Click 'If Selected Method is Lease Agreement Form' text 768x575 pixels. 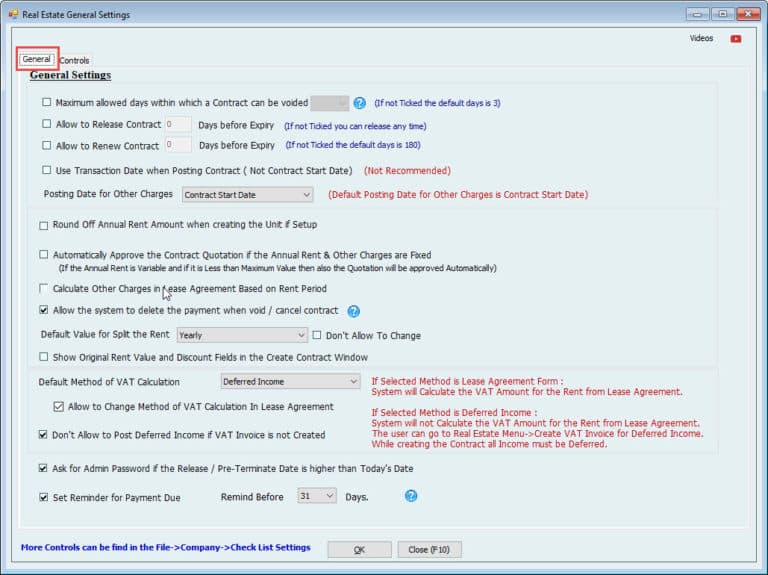(x=467, y=381)
